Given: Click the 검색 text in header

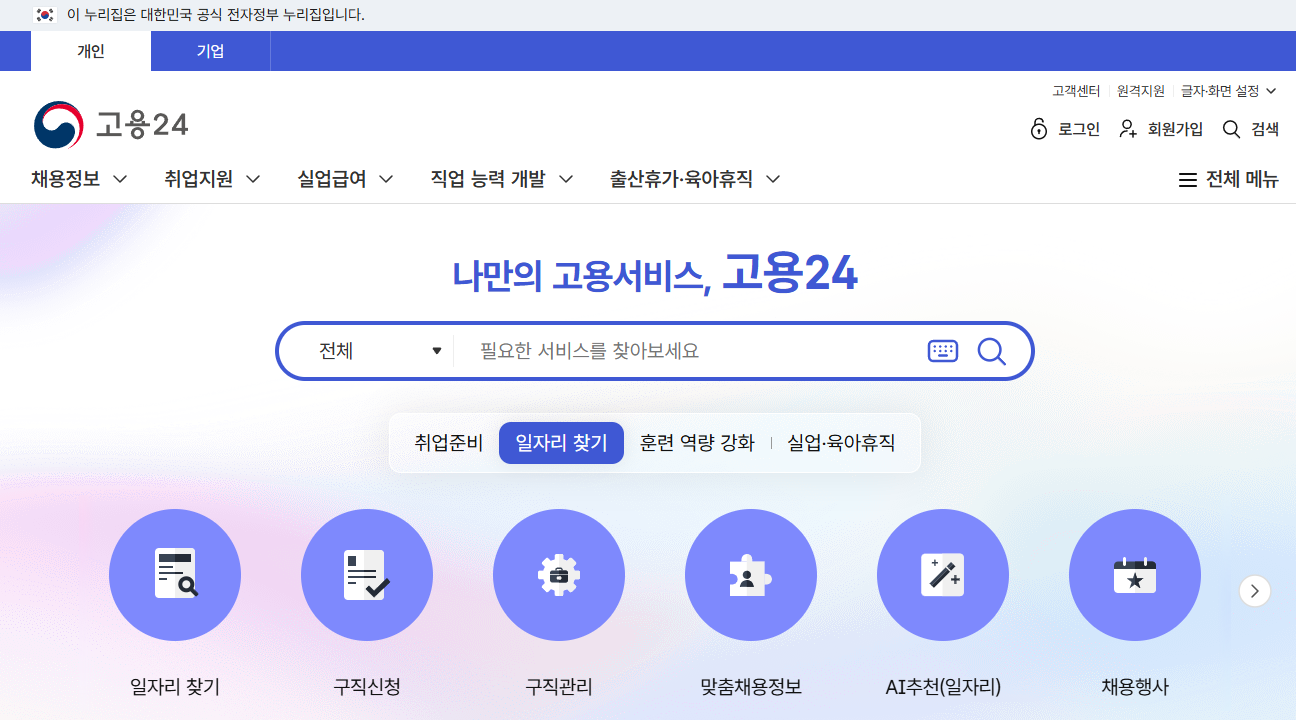Looking at the screenshot, I should [x=1265, y=129].
